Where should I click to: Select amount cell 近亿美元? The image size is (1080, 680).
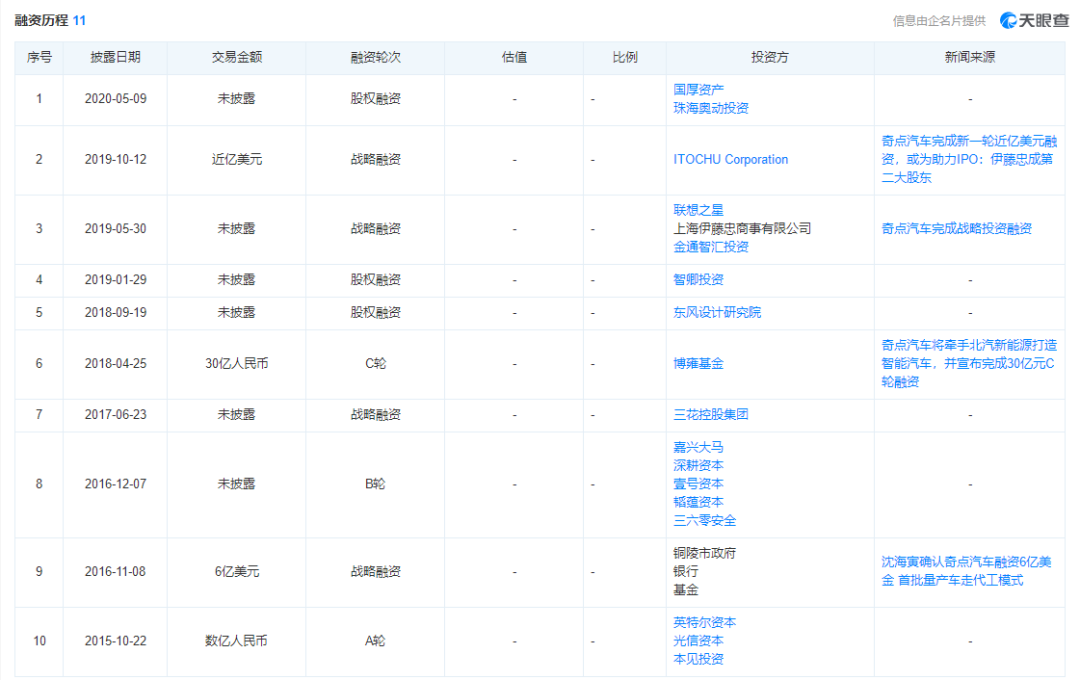click(x=237, y=160)
